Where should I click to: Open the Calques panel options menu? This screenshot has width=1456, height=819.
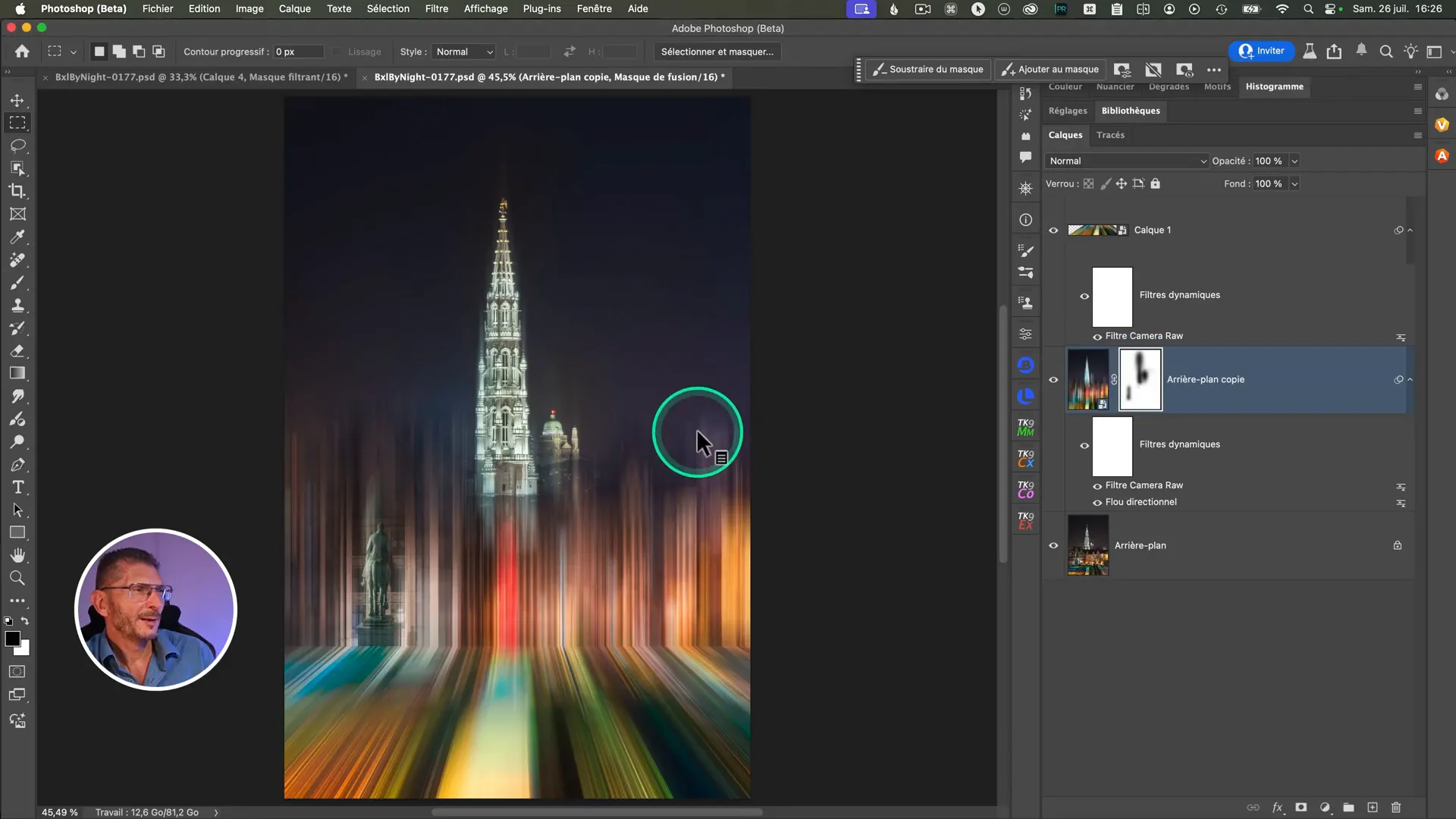pos(1417,135)
